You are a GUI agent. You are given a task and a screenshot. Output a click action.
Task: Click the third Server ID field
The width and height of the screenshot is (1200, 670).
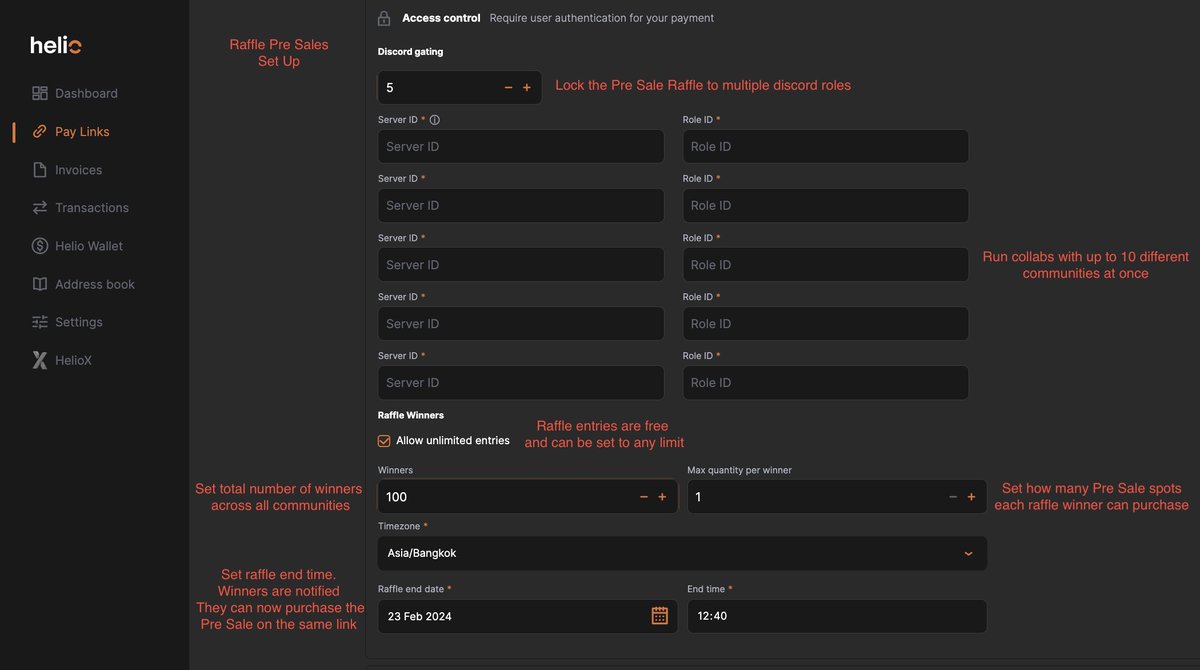tap(521, 264)
